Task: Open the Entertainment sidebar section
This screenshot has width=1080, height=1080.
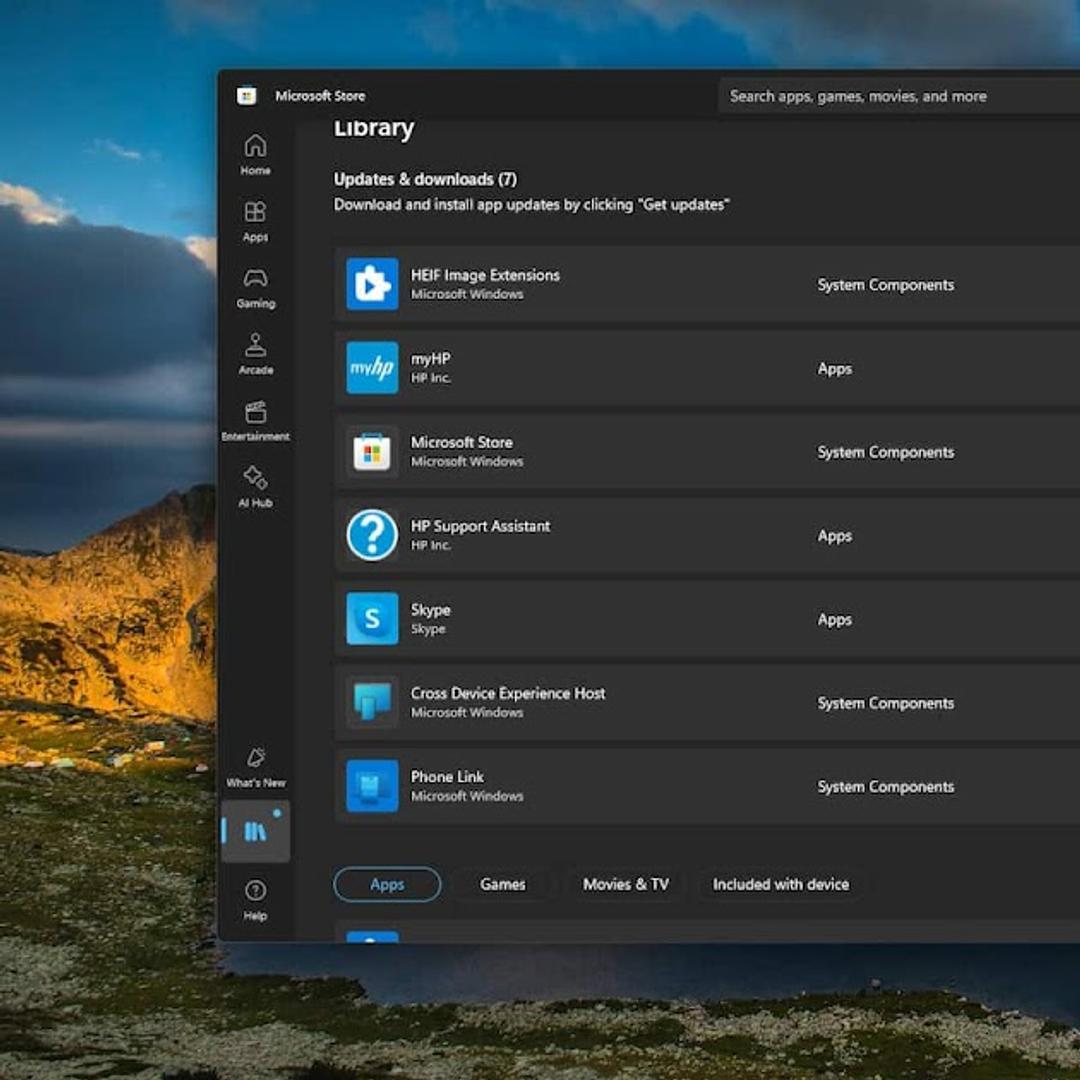Action: [255, 420]
